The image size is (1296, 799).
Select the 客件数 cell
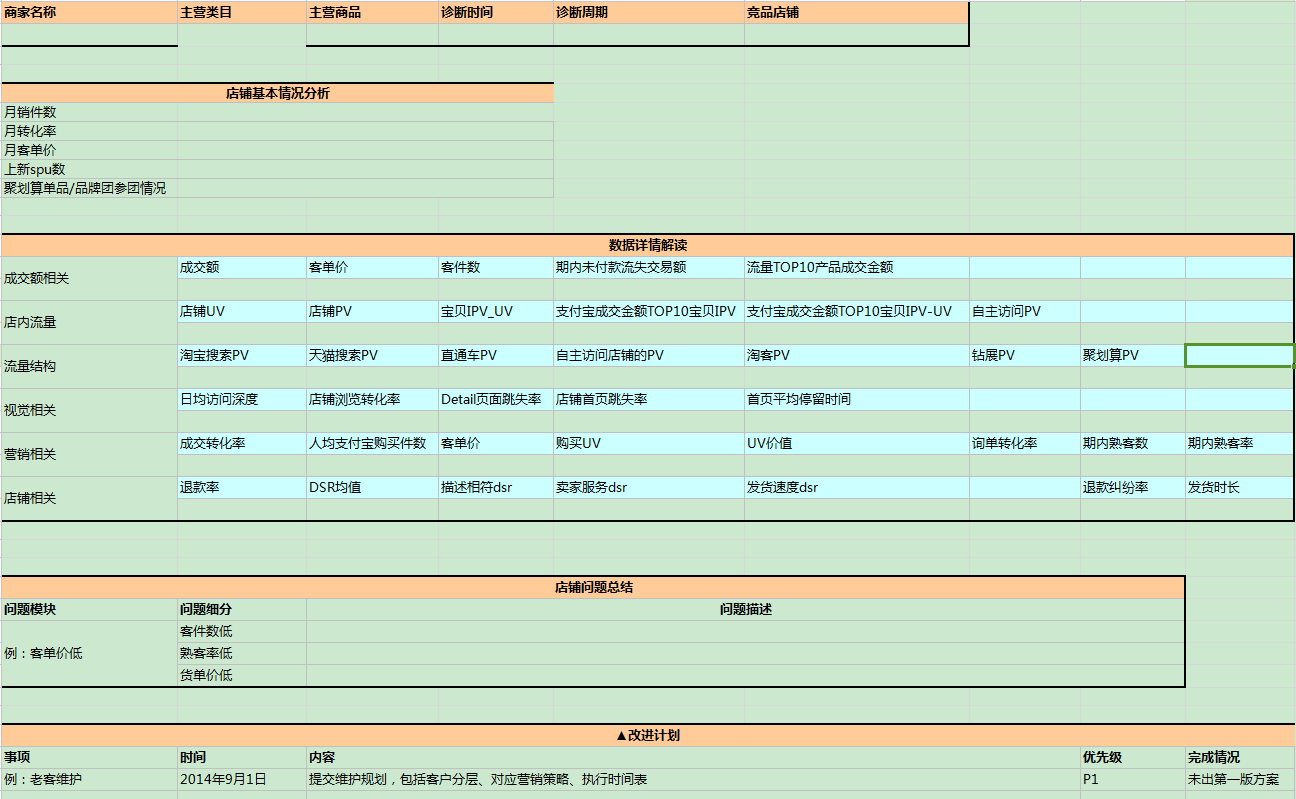click(x=496, y=267)
